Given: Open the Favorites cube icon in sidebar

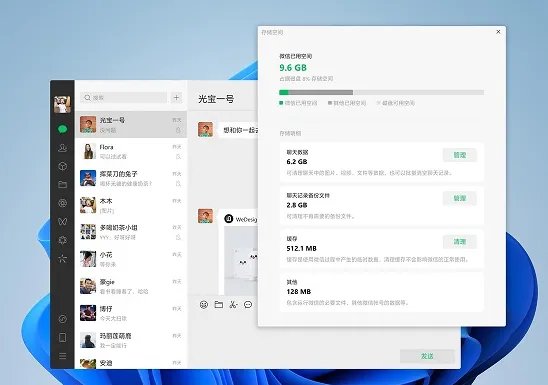Looking at the screenshot, I should (x=63, y=166).
